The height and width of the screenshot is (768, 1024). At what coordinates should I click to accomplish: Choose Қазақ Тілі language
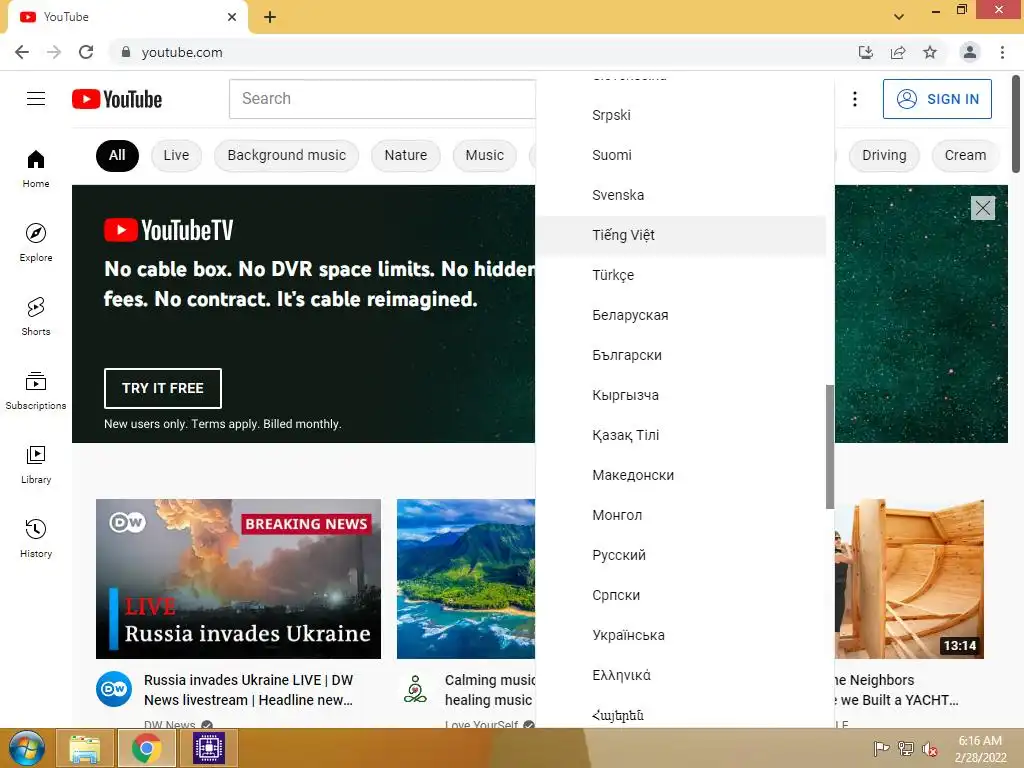(x=680, y=435)
